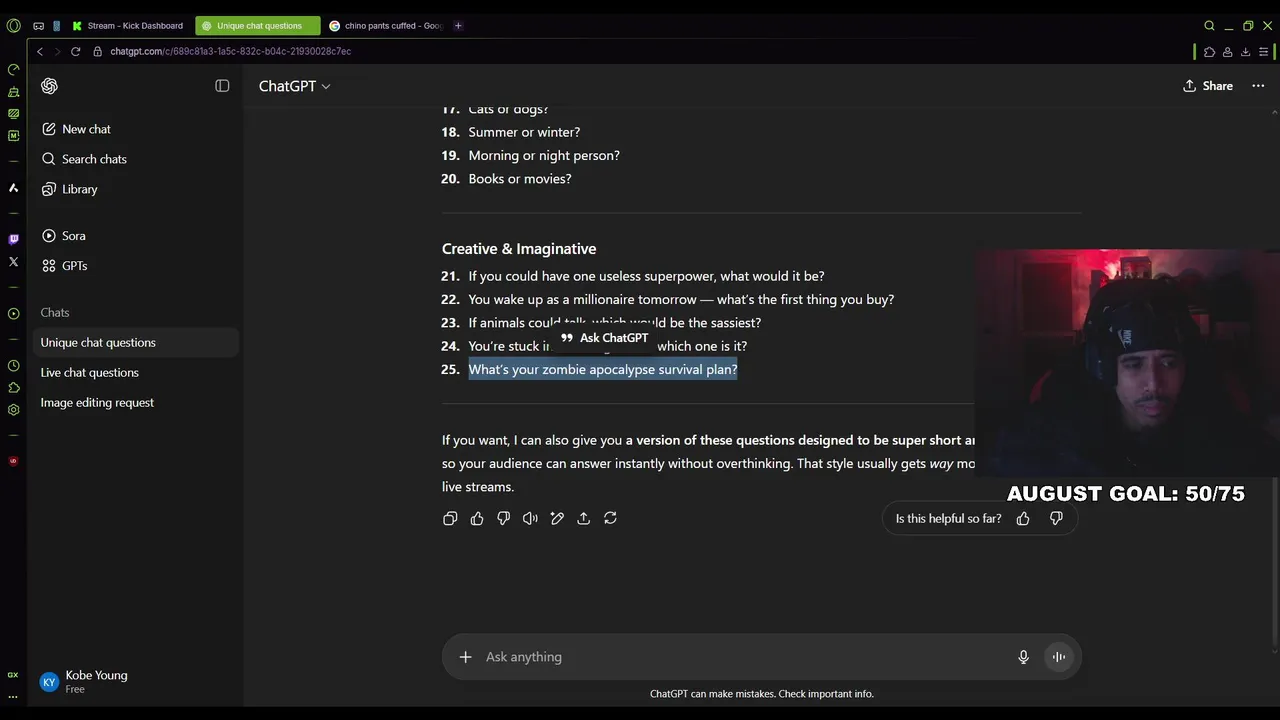Switch to the chino pants cuffed Google tab
This screenshot has width=1280, height=720.
click(x=386, y=26)
